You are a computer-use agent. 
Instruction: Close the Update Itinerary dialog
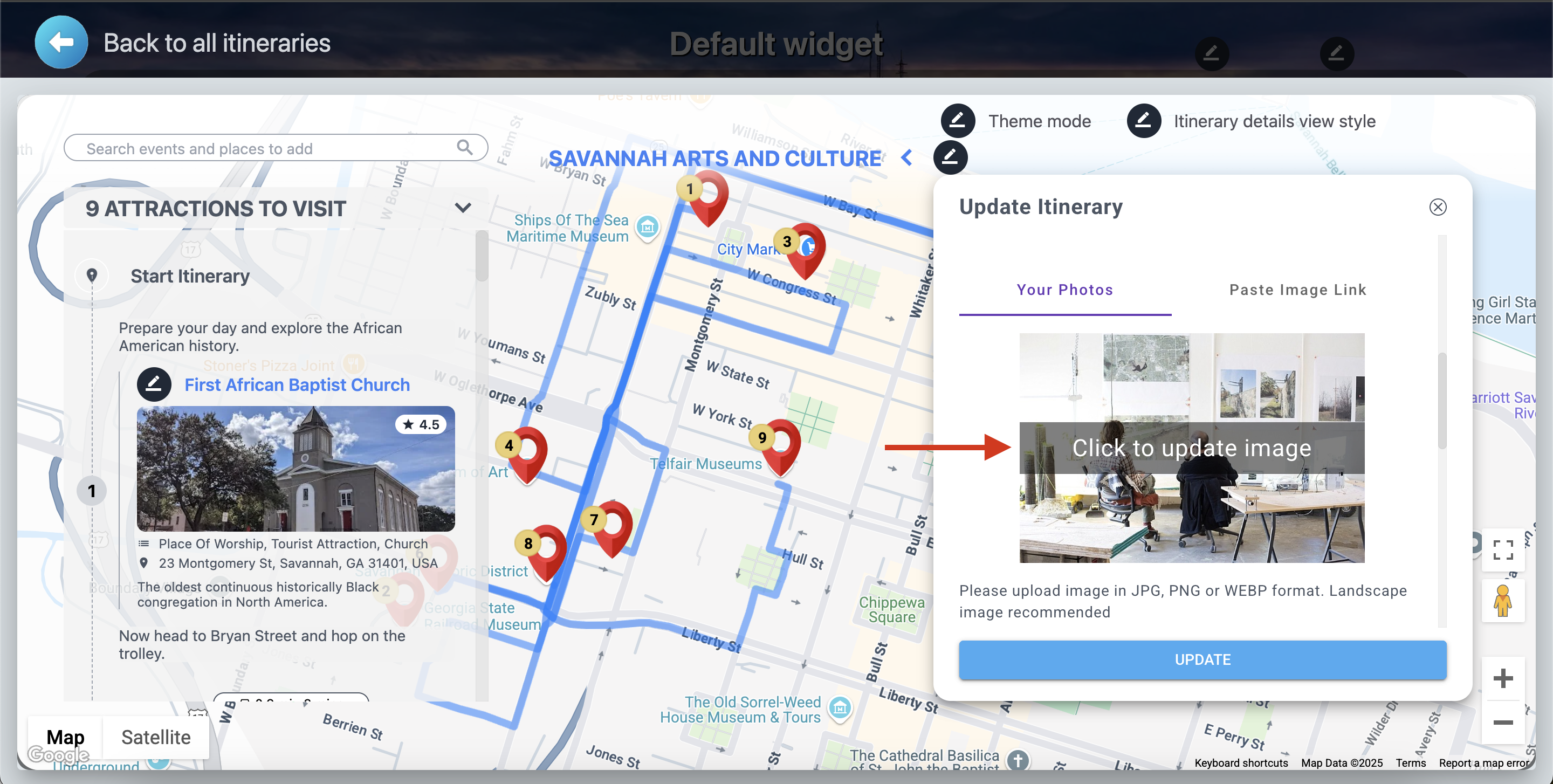[1437, 207]
